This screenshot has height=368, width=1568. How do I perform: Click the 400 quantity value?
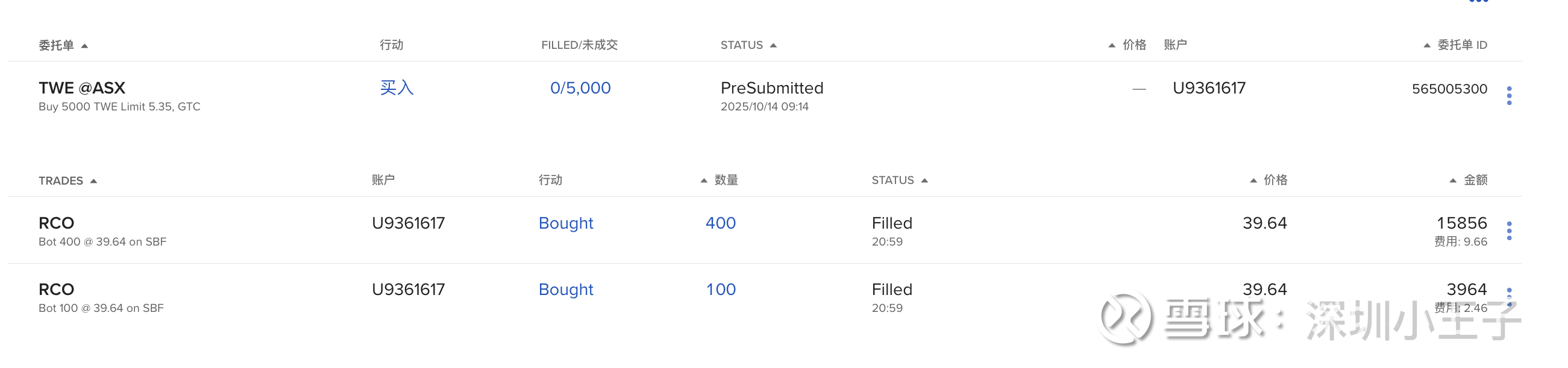tap(720, 224)
